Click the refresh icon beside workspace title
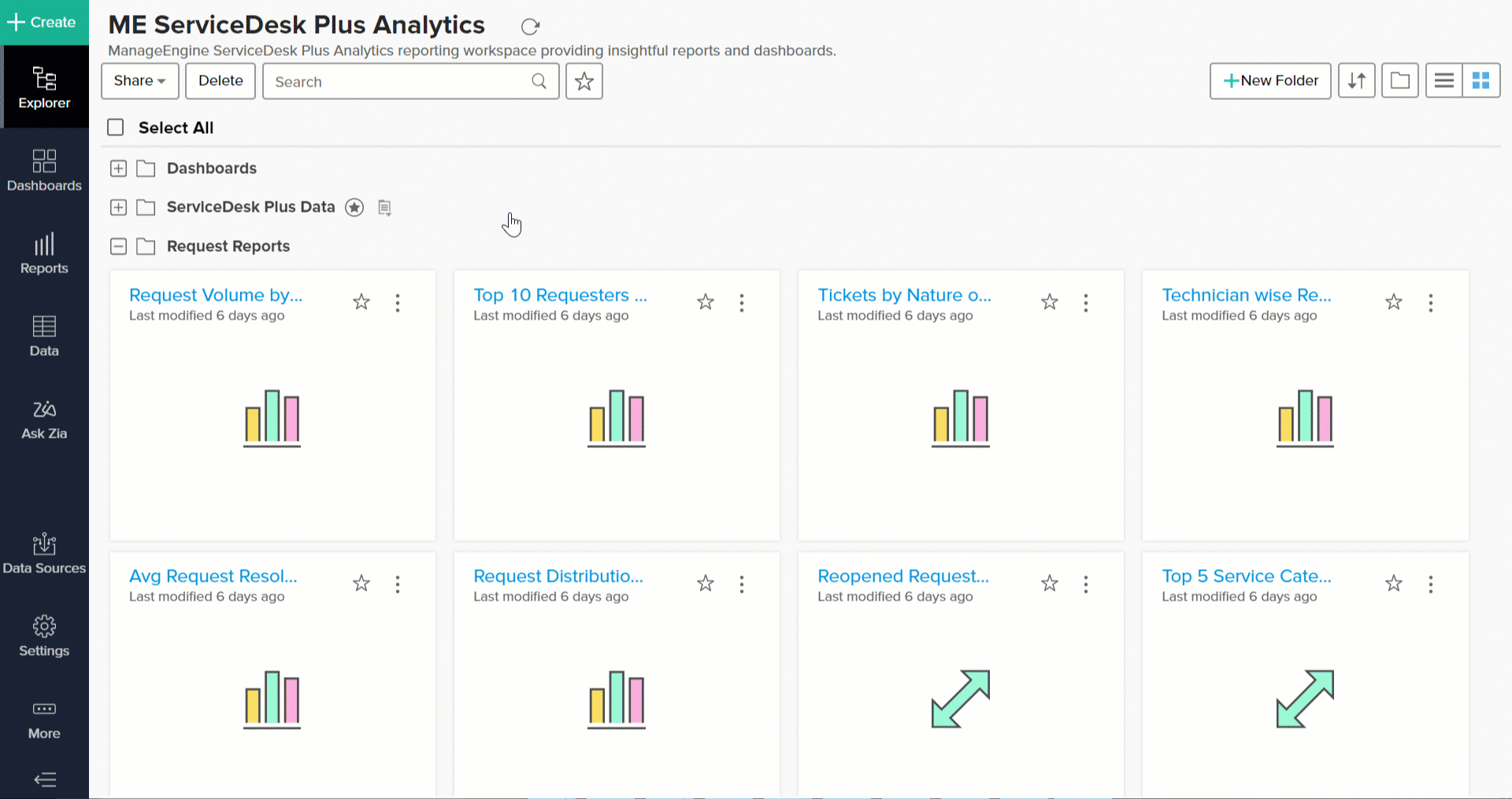The height and width of the screenshot is (799, 1512). 530,27
